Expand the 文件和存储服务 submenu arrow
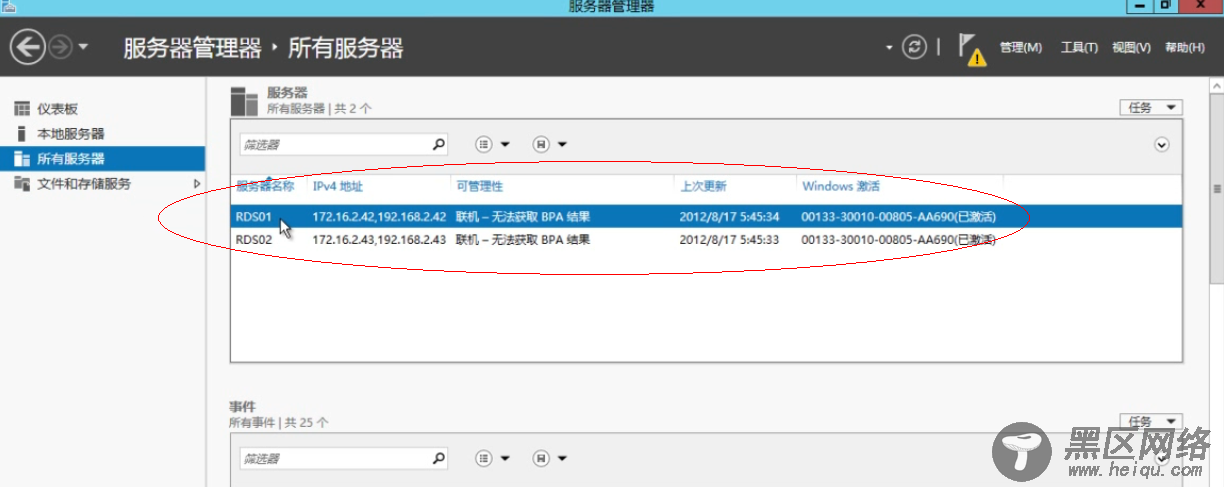Viewport: 1224px width, 487px height. pyautogui.click(x=197, y=184)
